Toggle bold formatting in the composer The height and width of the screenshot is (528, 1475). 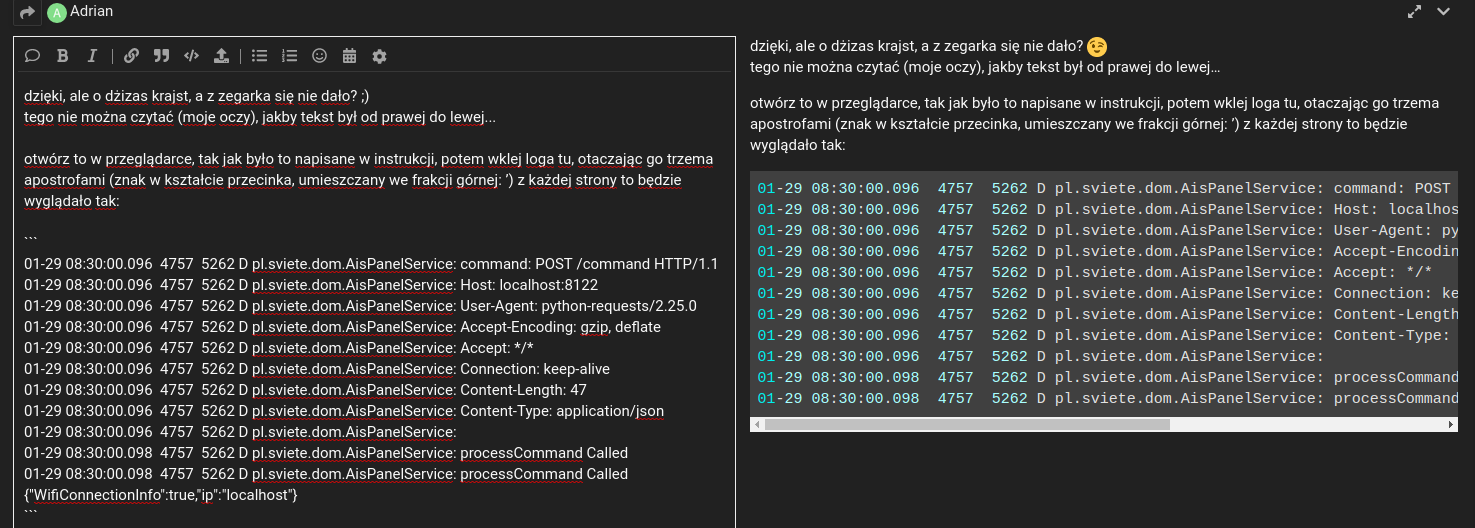pyautogui.click(x=62, y=56)
